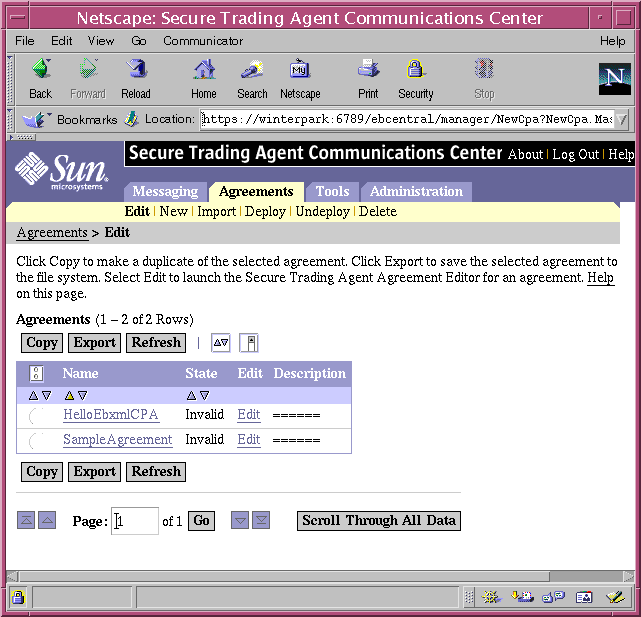Click the Forward navigation icon
641x617 pixels.
click(88, 69)
